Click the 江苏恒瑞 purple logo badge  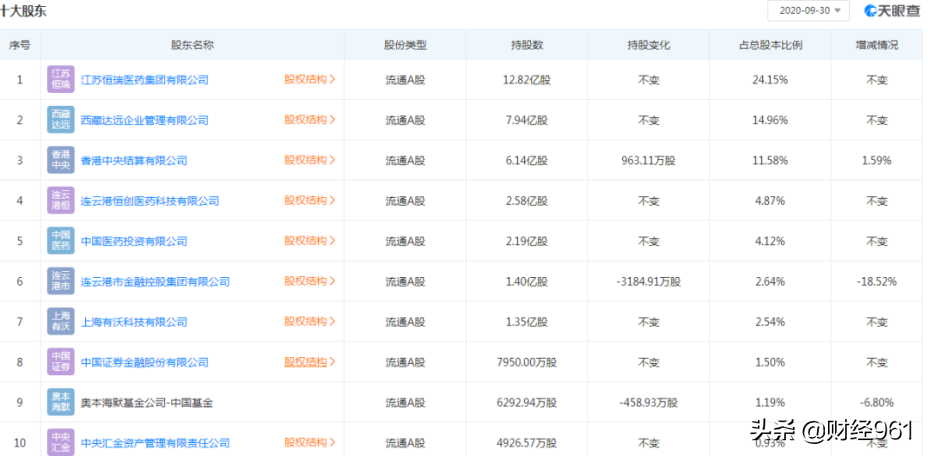(x=61, y=79)
